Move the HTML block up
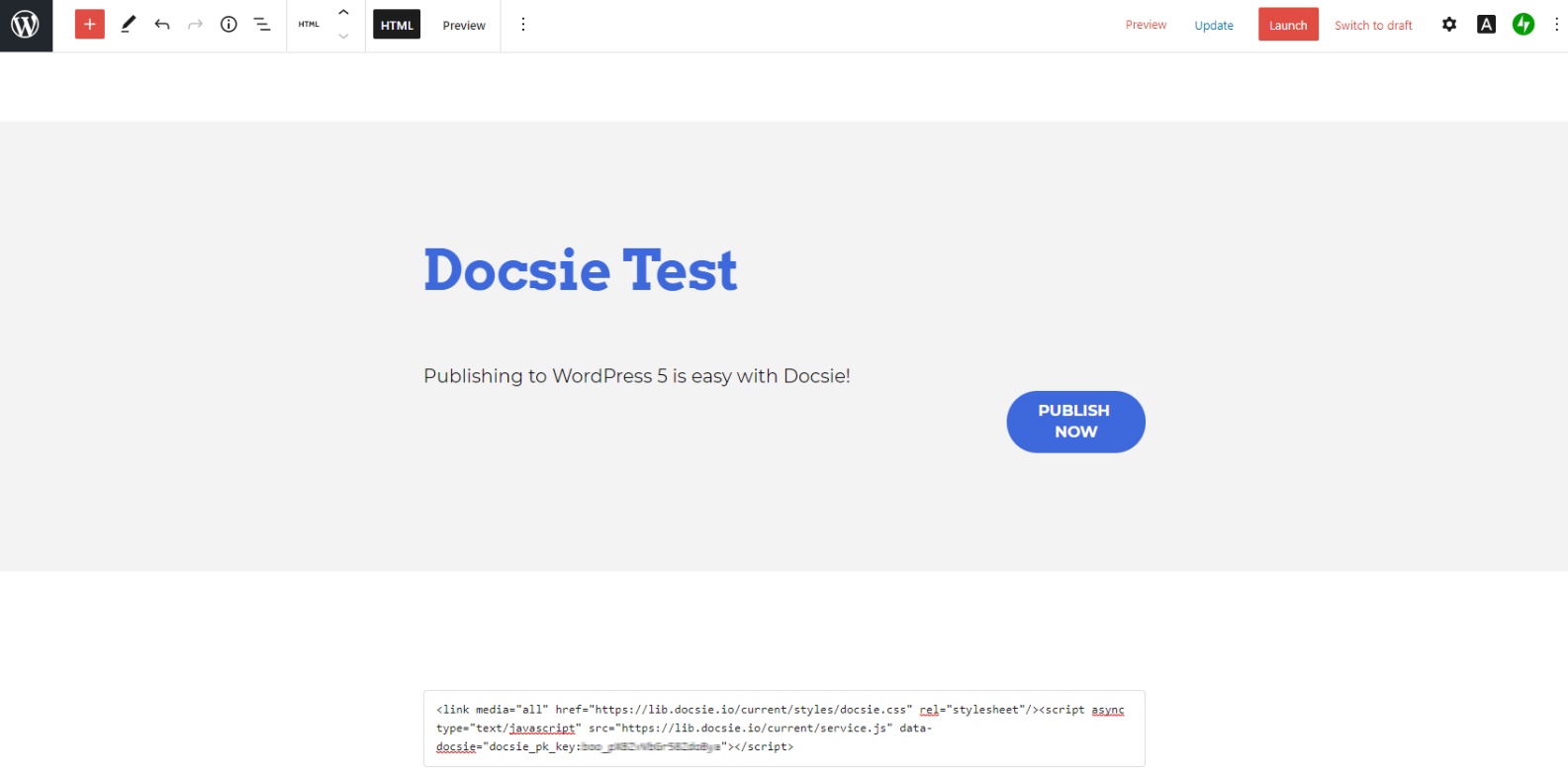Screen dimensions: 1568x779 pyautogui.click(x=343, y=13)
